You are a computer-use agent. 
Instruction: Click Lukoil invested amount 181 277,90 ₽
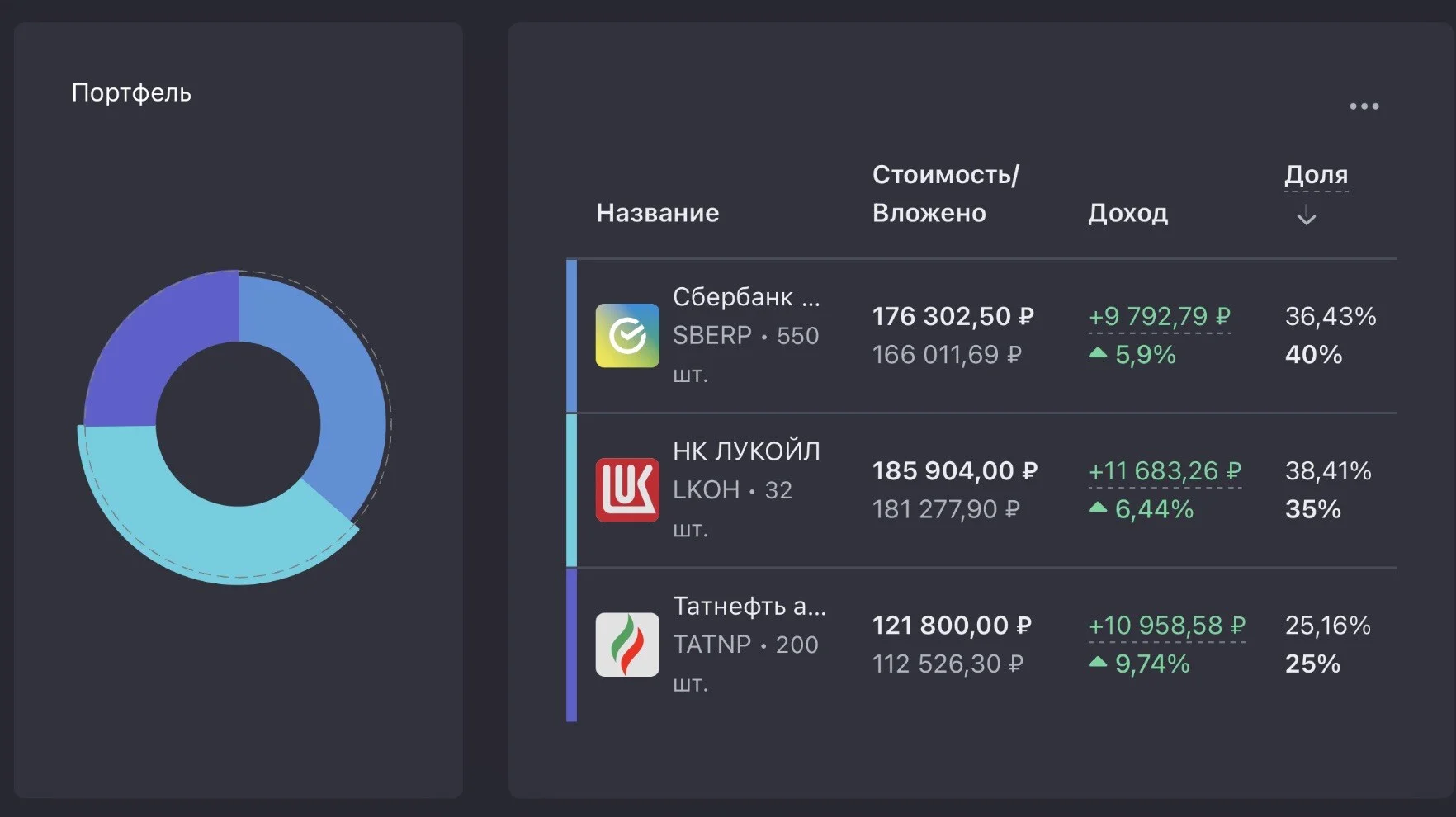[946, 509]
